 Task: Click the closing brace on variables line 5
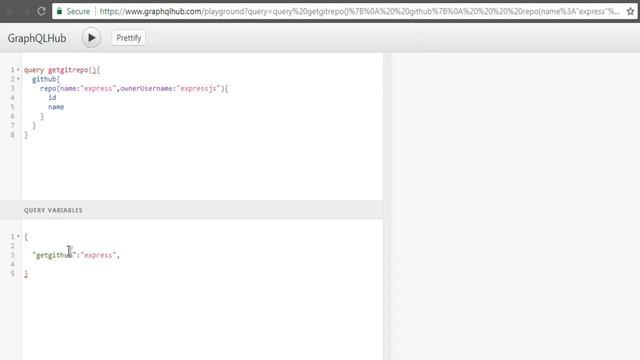(26, 274)
